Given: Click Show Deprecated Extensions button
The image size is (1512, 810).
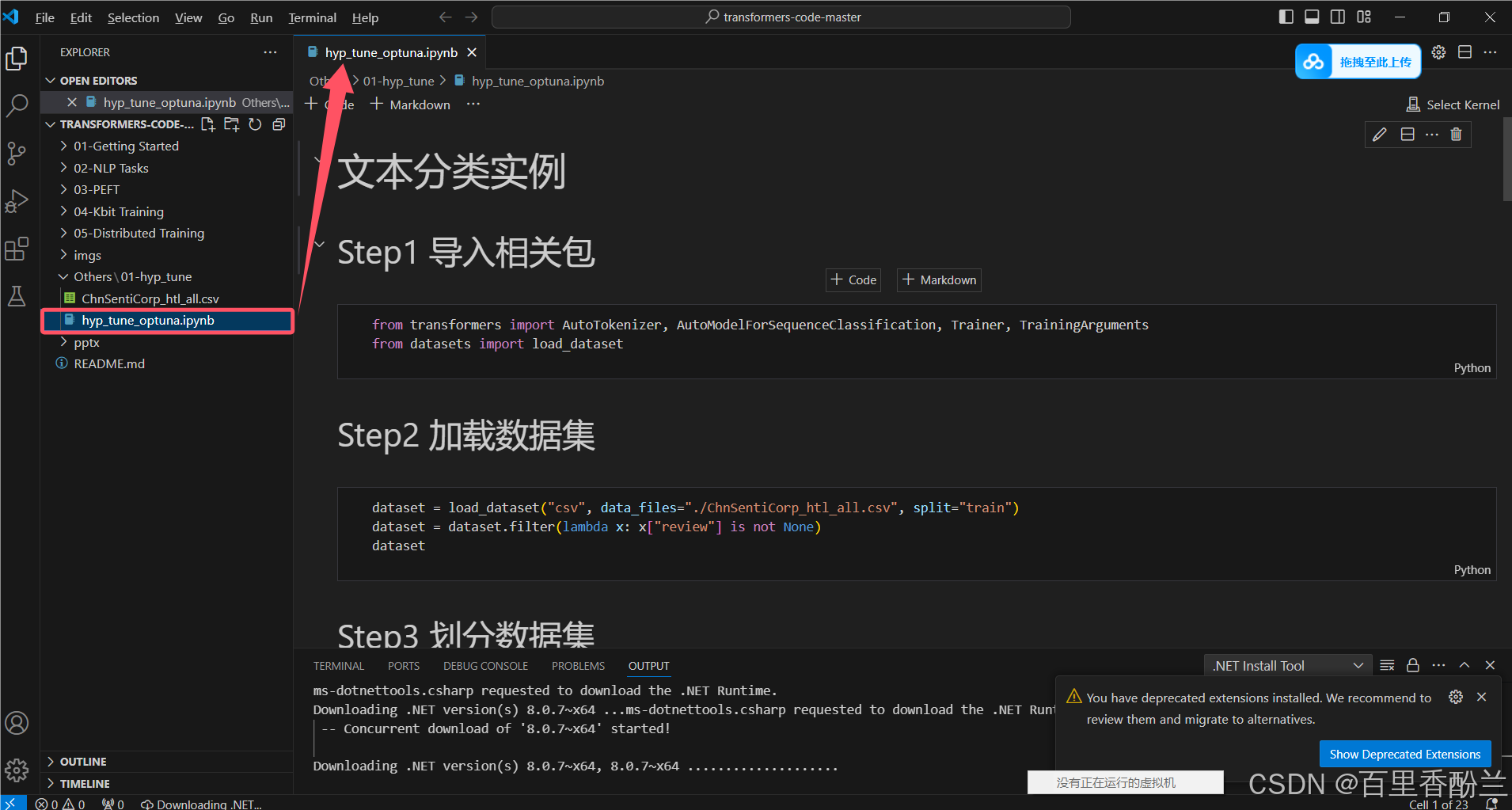Looking at the screenshot, I should point(1405,754).
